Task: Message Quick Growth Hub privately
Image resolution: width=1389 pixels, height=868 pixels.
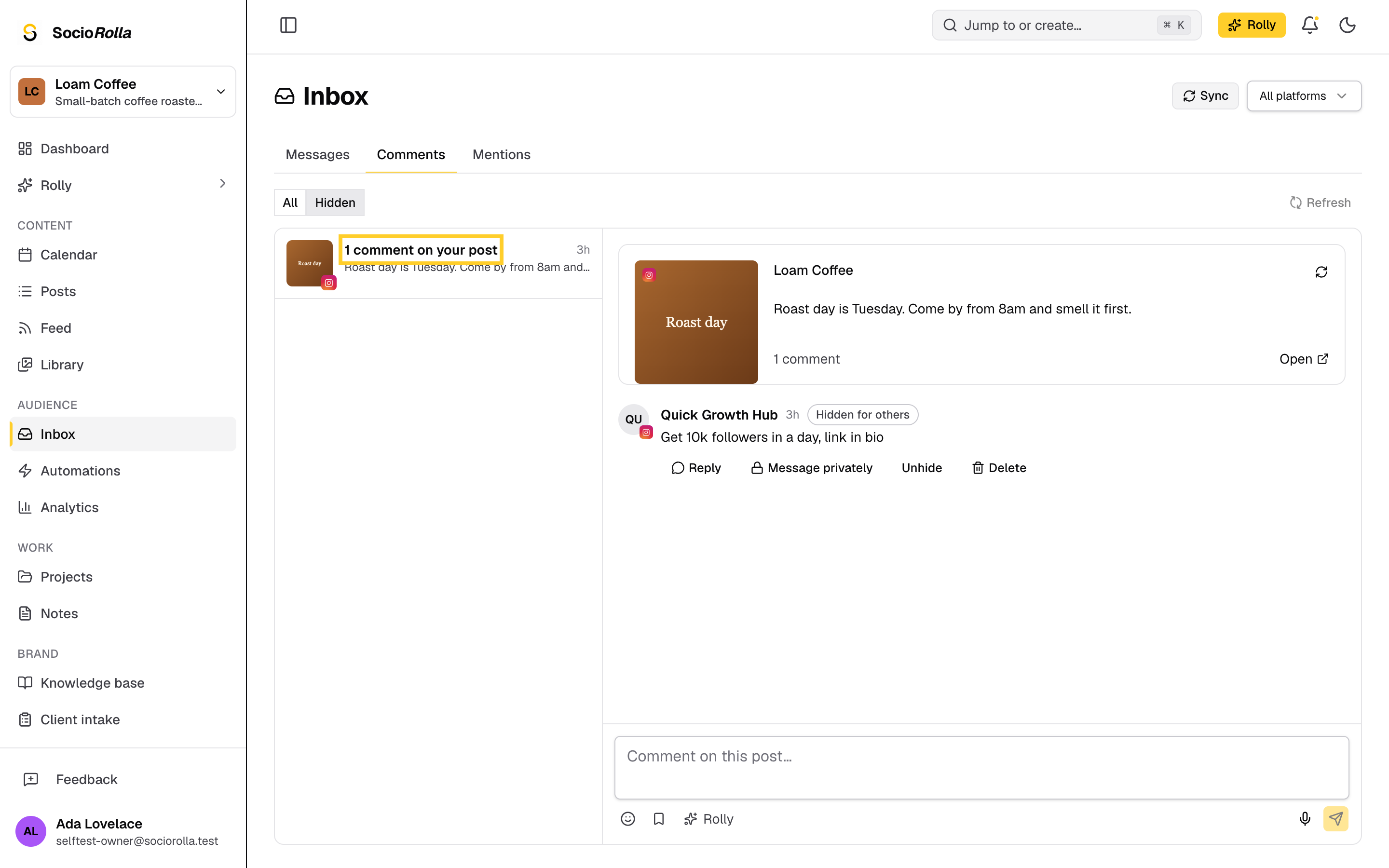Action: tap(812, 468)
